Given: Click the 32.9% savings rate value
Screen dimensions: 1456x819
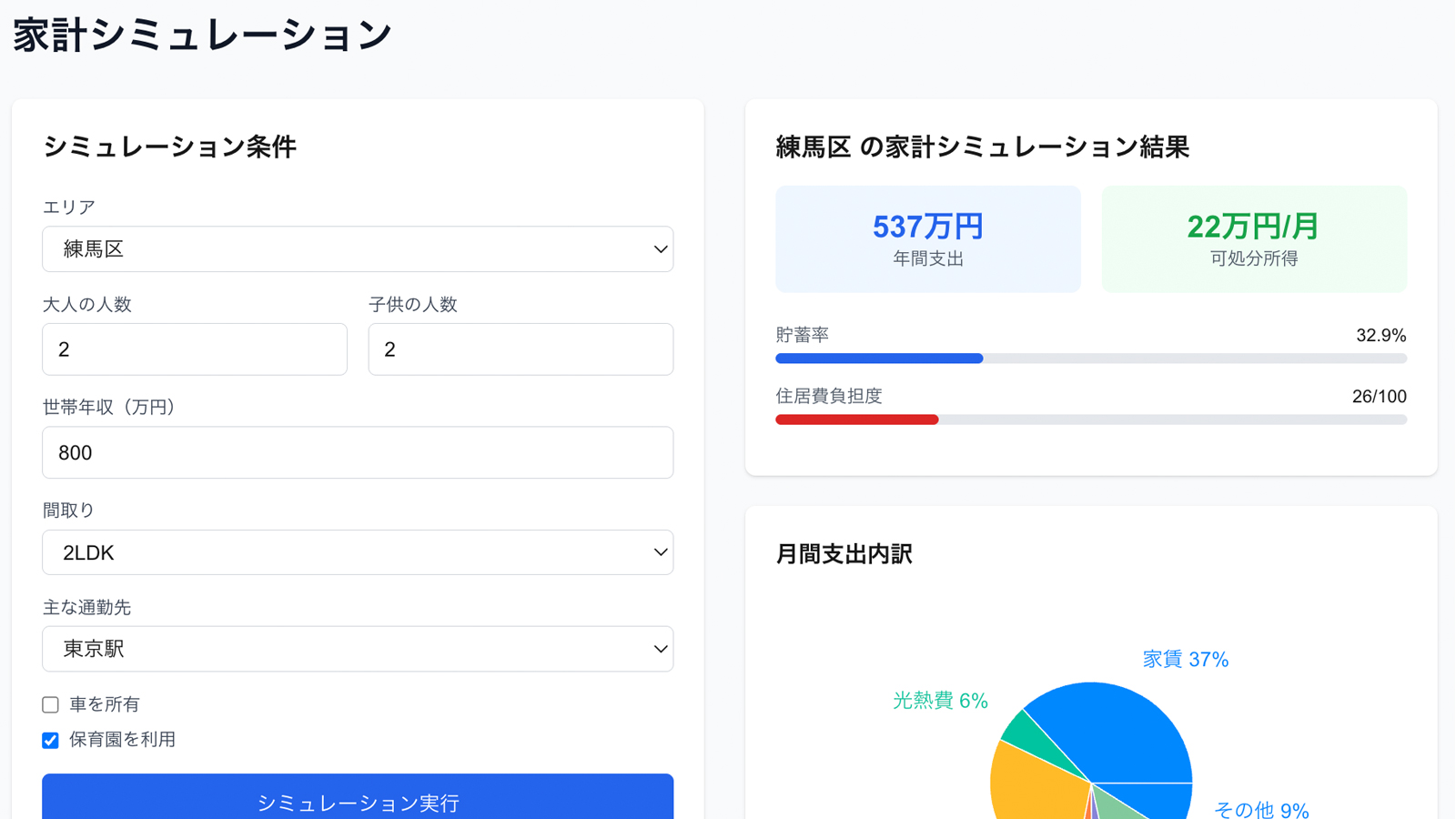Looking at the screenshot, I should [x=1380, y=336].
